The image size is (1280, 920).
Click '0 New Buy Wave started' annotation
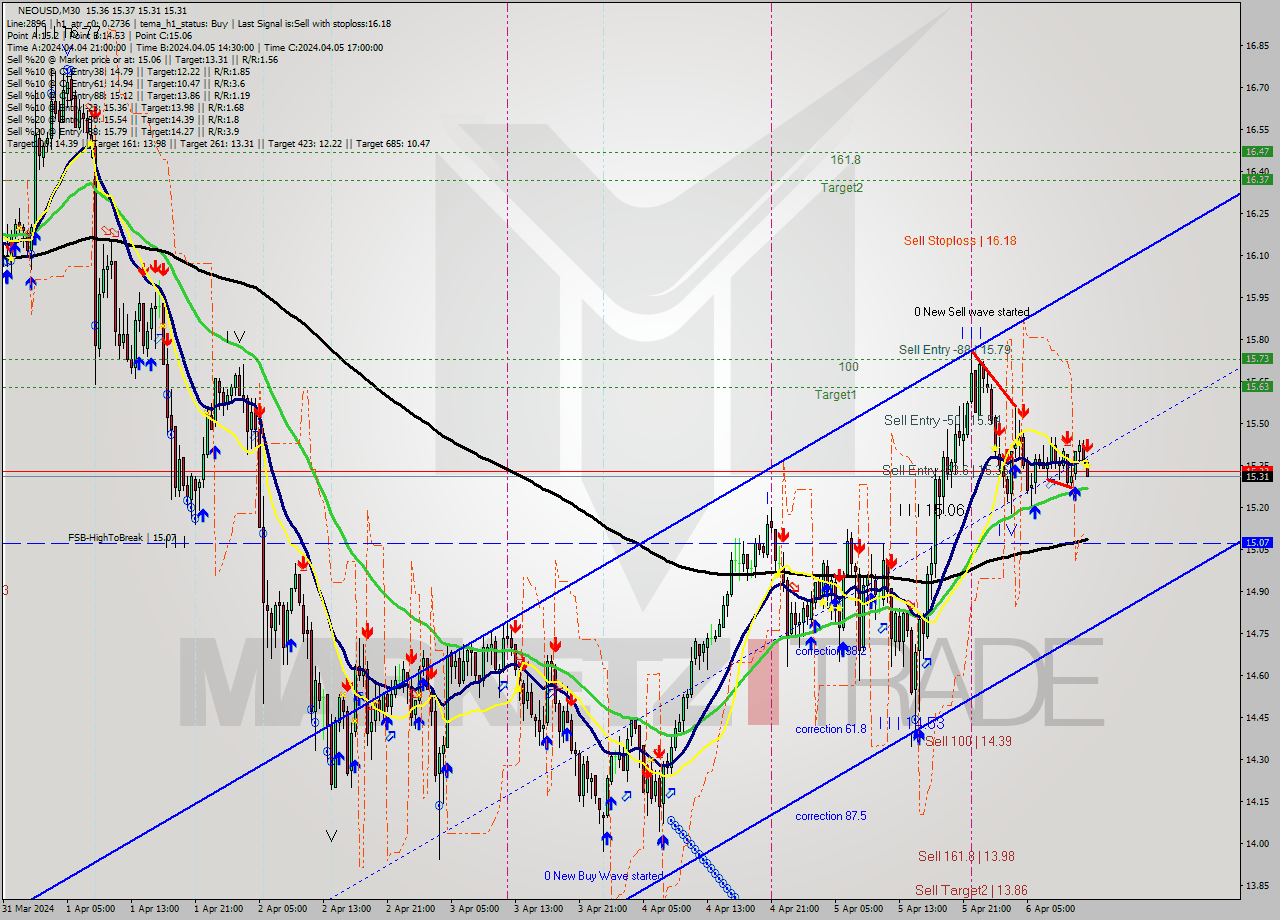click(604, 876)
